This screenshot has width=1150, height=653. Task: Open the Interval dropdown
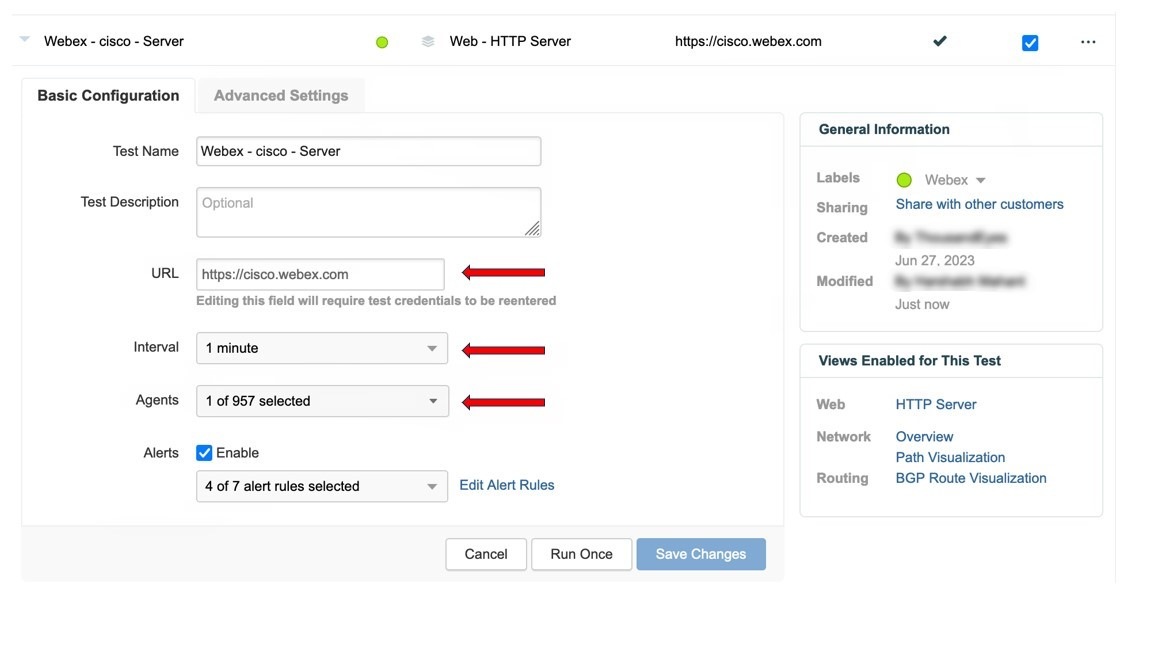[322, 348]
